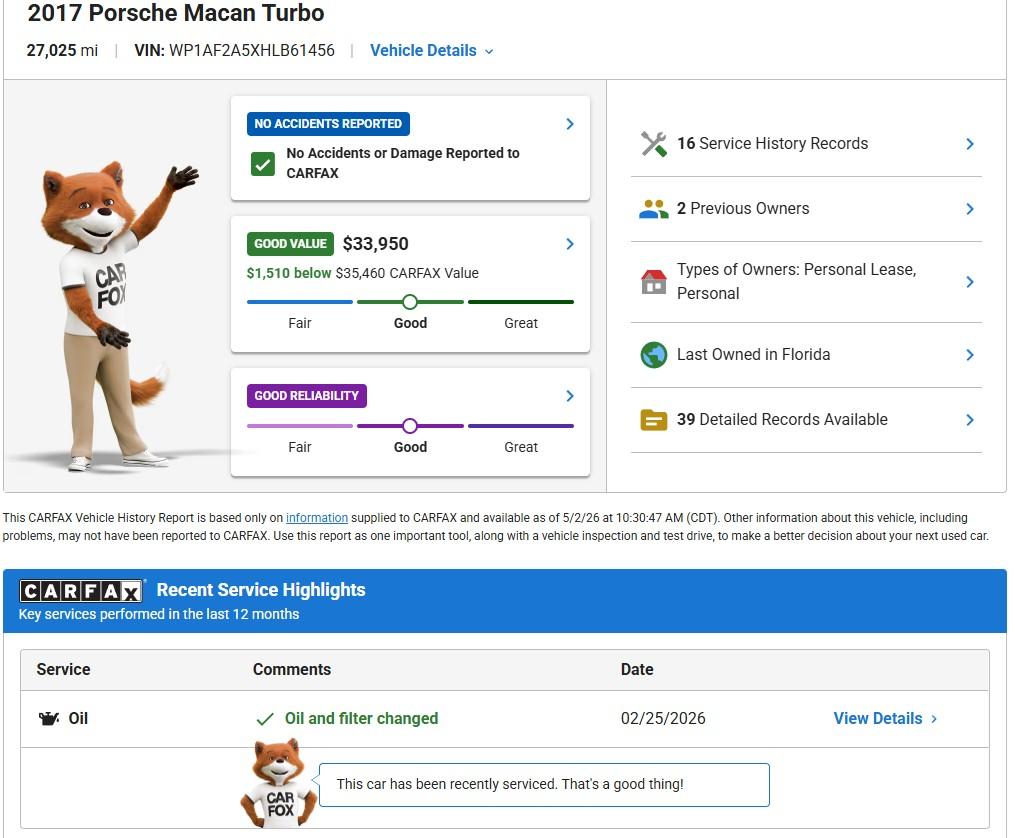
Task: Click the 02/25/2026 date cell
Action: (x=663, y=718)
